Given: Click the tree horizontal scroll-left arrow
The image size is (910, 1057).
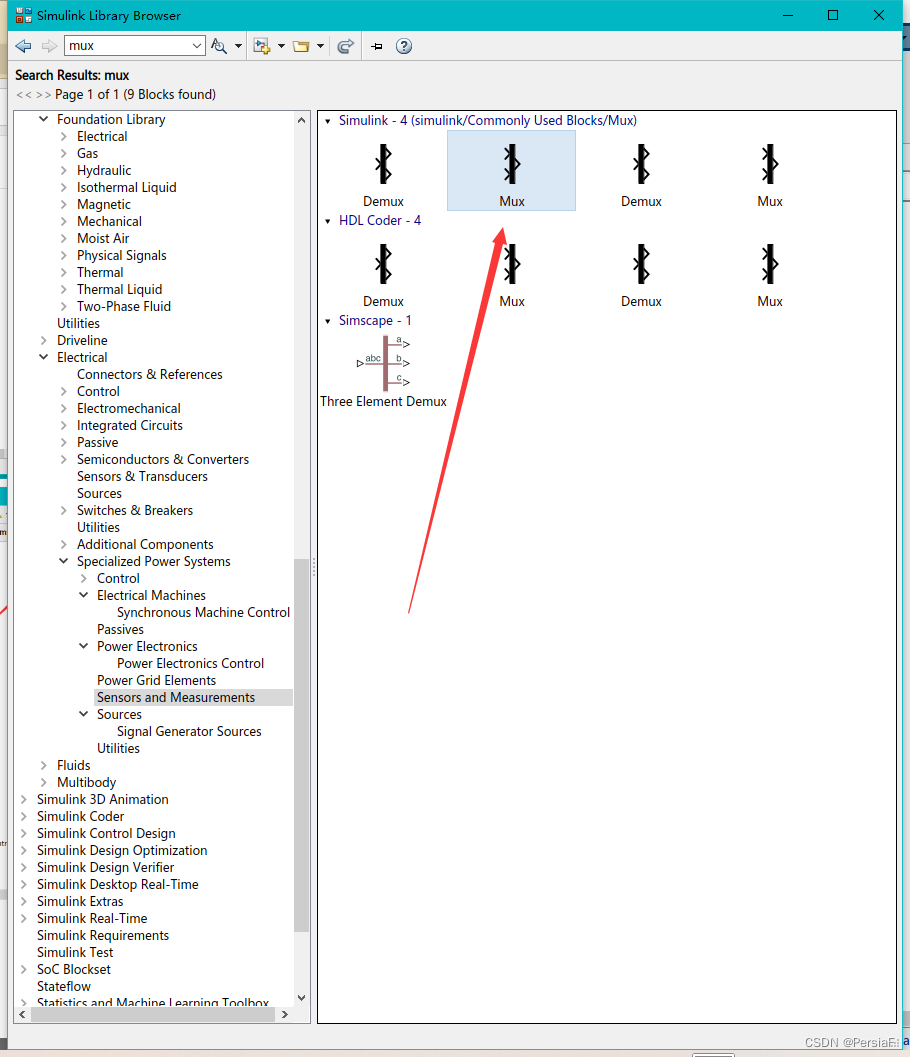Looking at the screenshot, I should 22,1014.
